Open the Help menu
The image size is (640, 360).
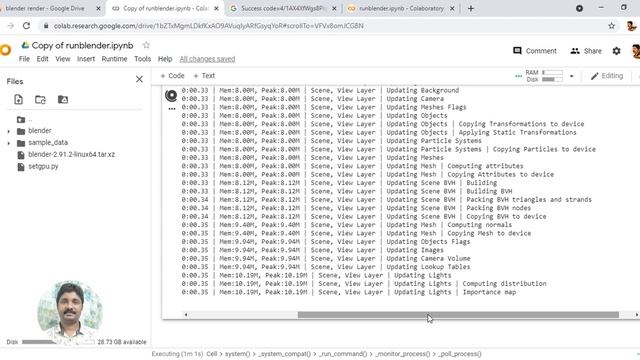165,59
